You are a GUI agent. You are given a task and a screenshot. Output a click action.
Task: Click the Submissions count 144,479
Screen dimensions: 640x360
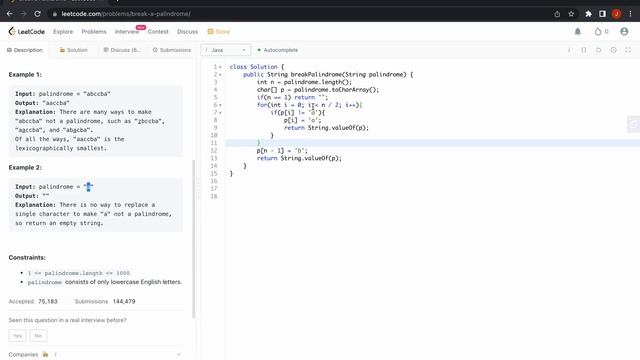coord(124,301)
